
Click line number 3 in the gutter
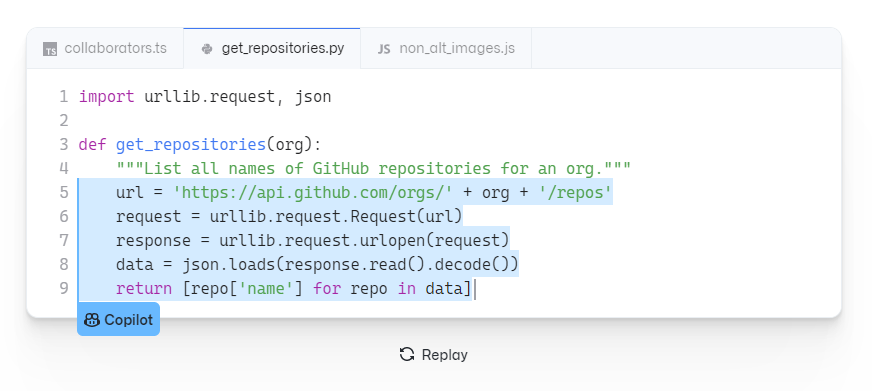coord(64,145)
